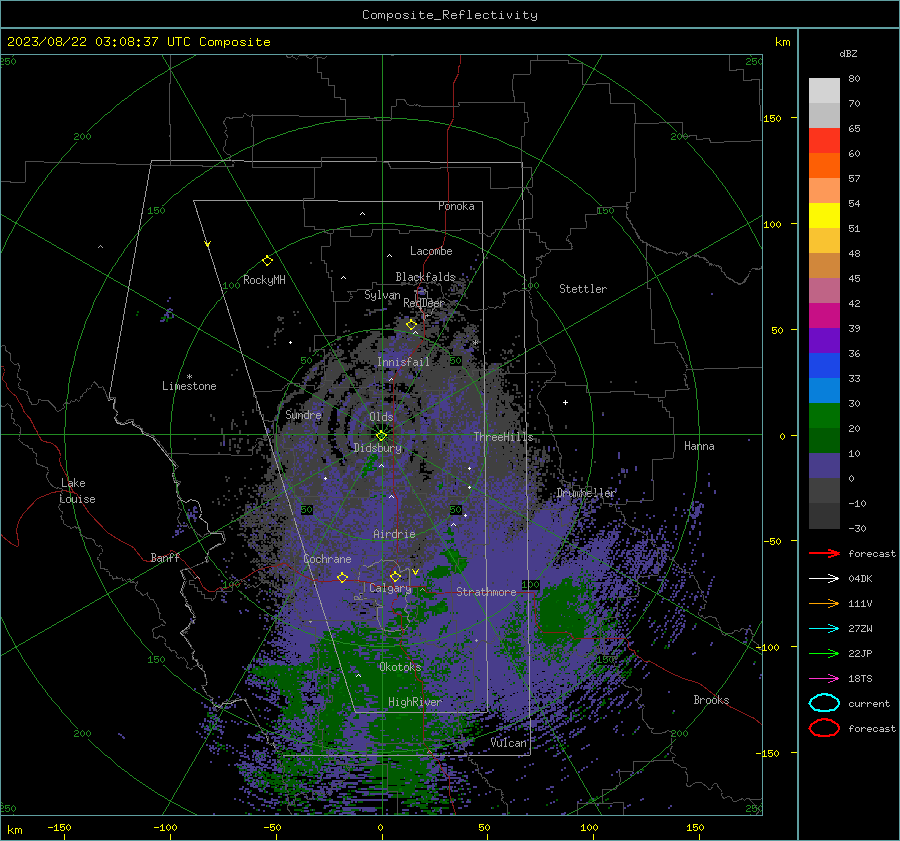Select yellow radar-center marker above Didsbury
This screenshot has height=841, width=900.
pyautogui.click(x=381, y=435)
